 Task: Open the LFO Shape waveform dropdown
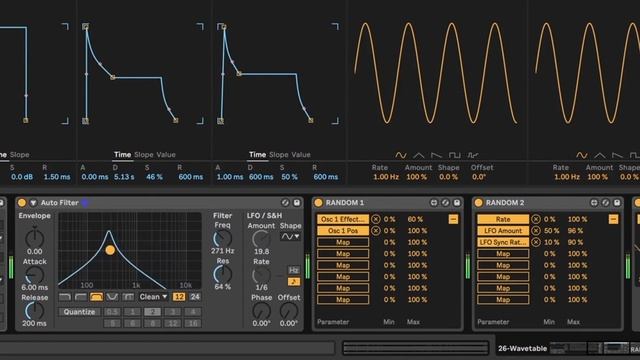[x=290, y=236]
